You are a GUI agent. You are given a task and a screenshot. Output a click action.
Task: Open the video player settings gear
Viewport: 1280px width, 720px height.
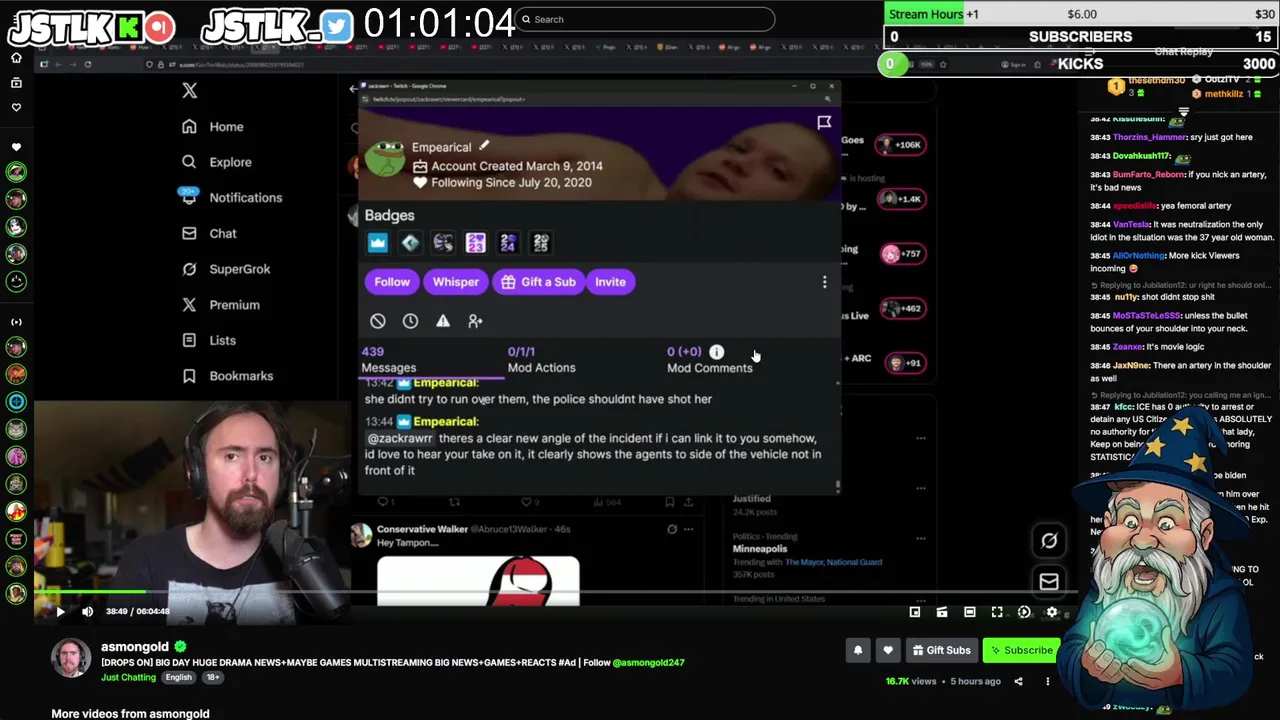click(1051, 612)
